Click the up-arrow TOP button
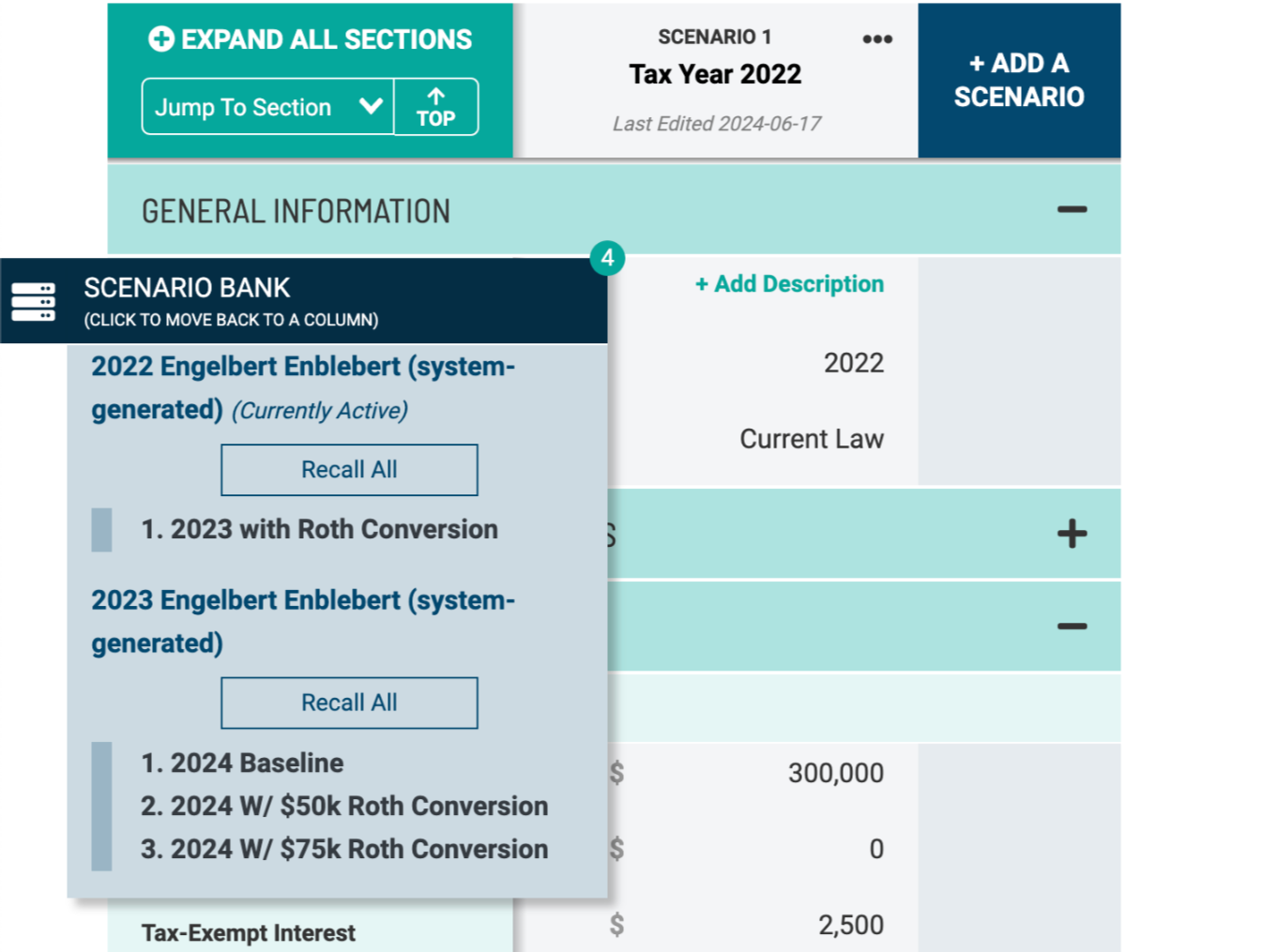1262x952 pixels. [435, 107]
